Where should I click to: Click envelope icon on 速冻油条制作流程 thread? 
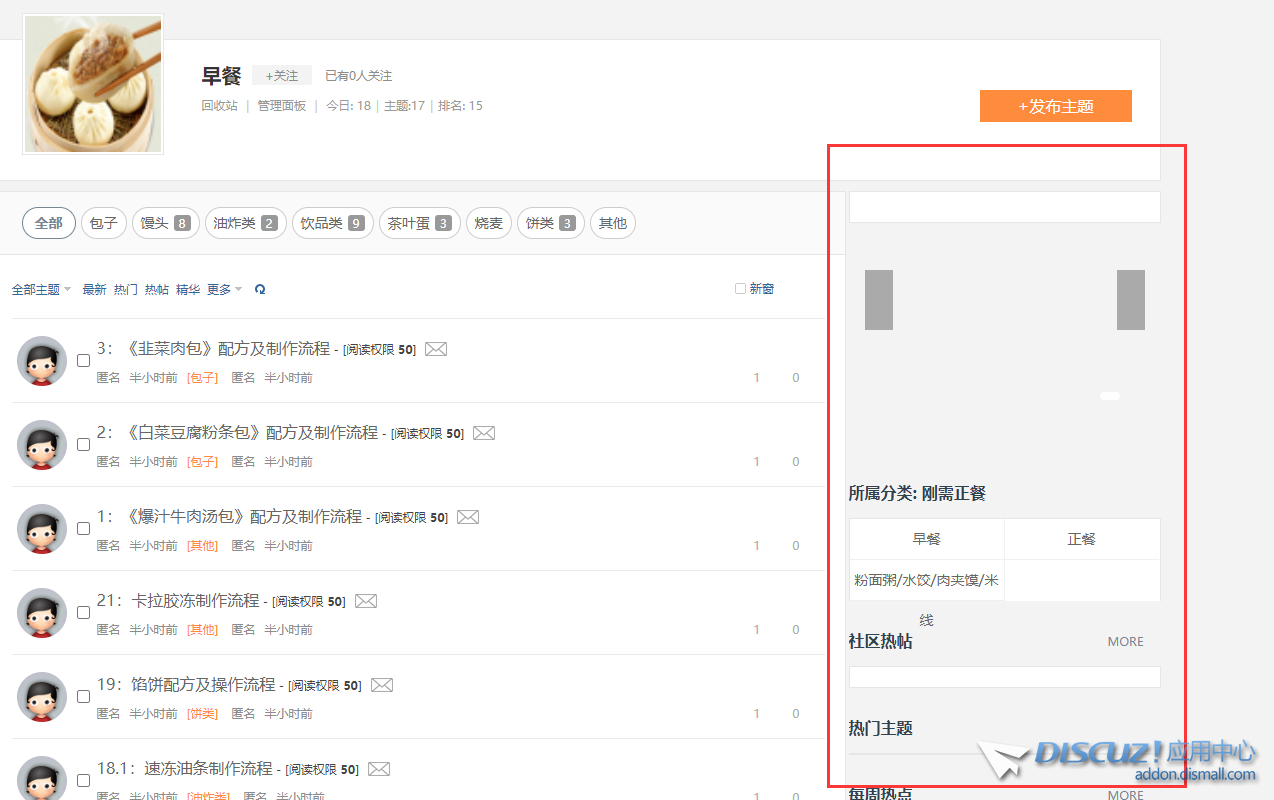tap(378, 769)
